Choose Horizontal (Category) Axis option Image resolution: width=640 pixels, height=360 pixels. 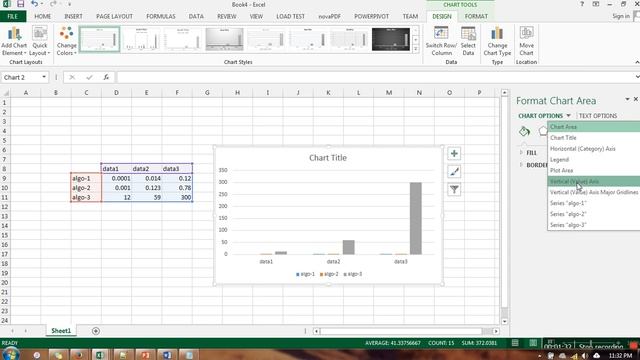click(x=594, y=149)
